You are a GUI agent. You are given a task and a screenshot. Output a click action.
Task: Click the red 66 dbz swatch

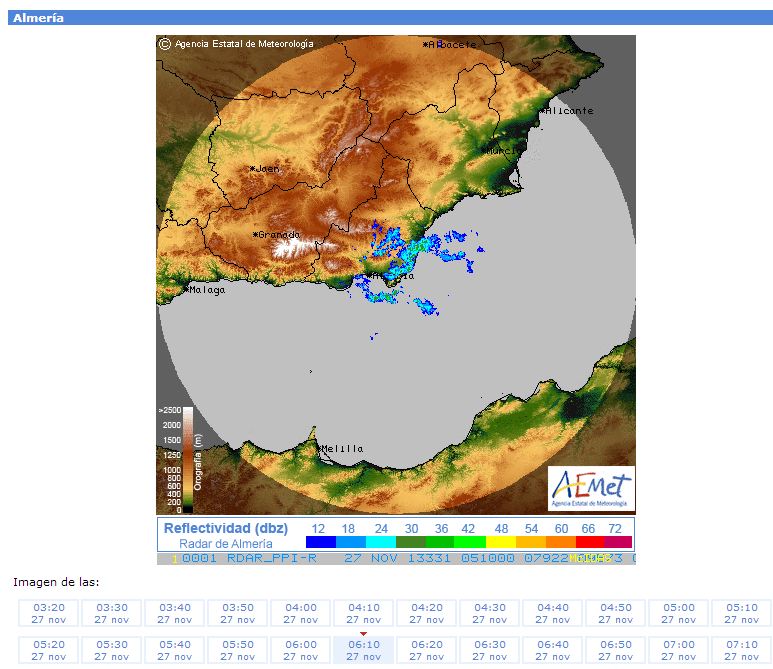click(590, 542)
